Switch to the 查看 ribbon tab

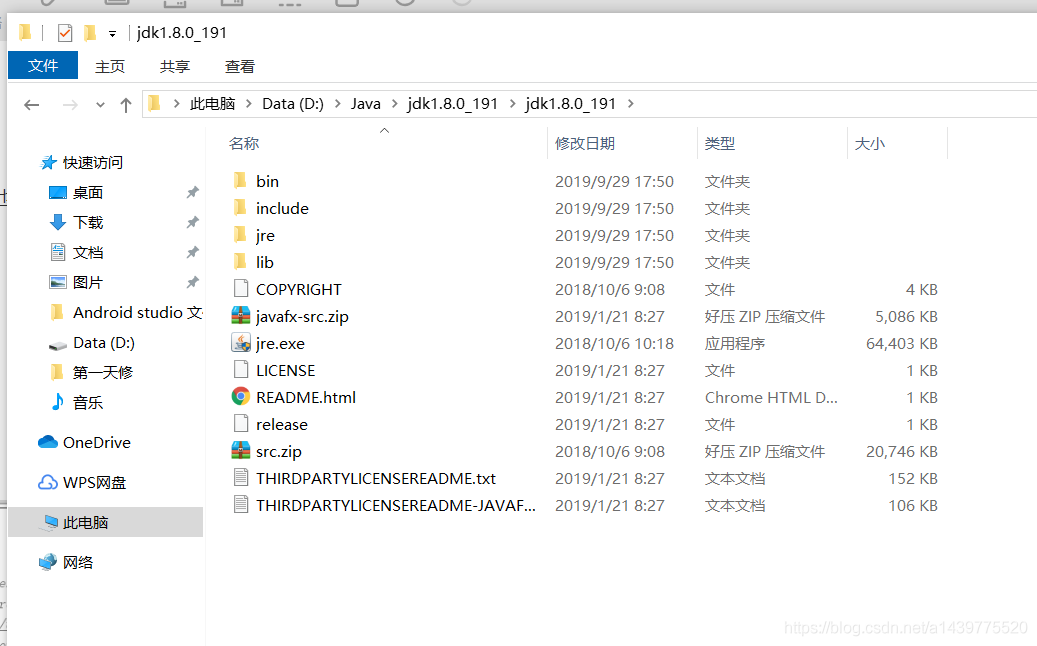(x=239, y=67)
